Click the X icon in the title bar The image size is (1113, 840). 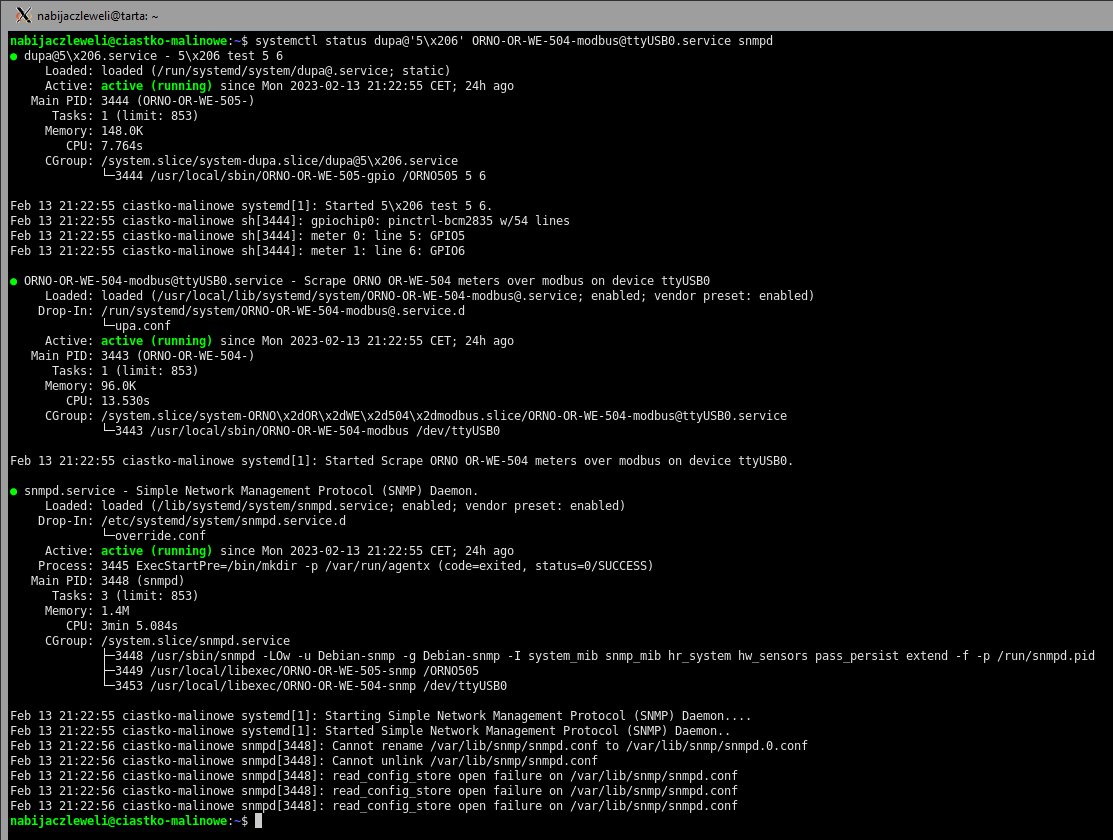(23, 15)
